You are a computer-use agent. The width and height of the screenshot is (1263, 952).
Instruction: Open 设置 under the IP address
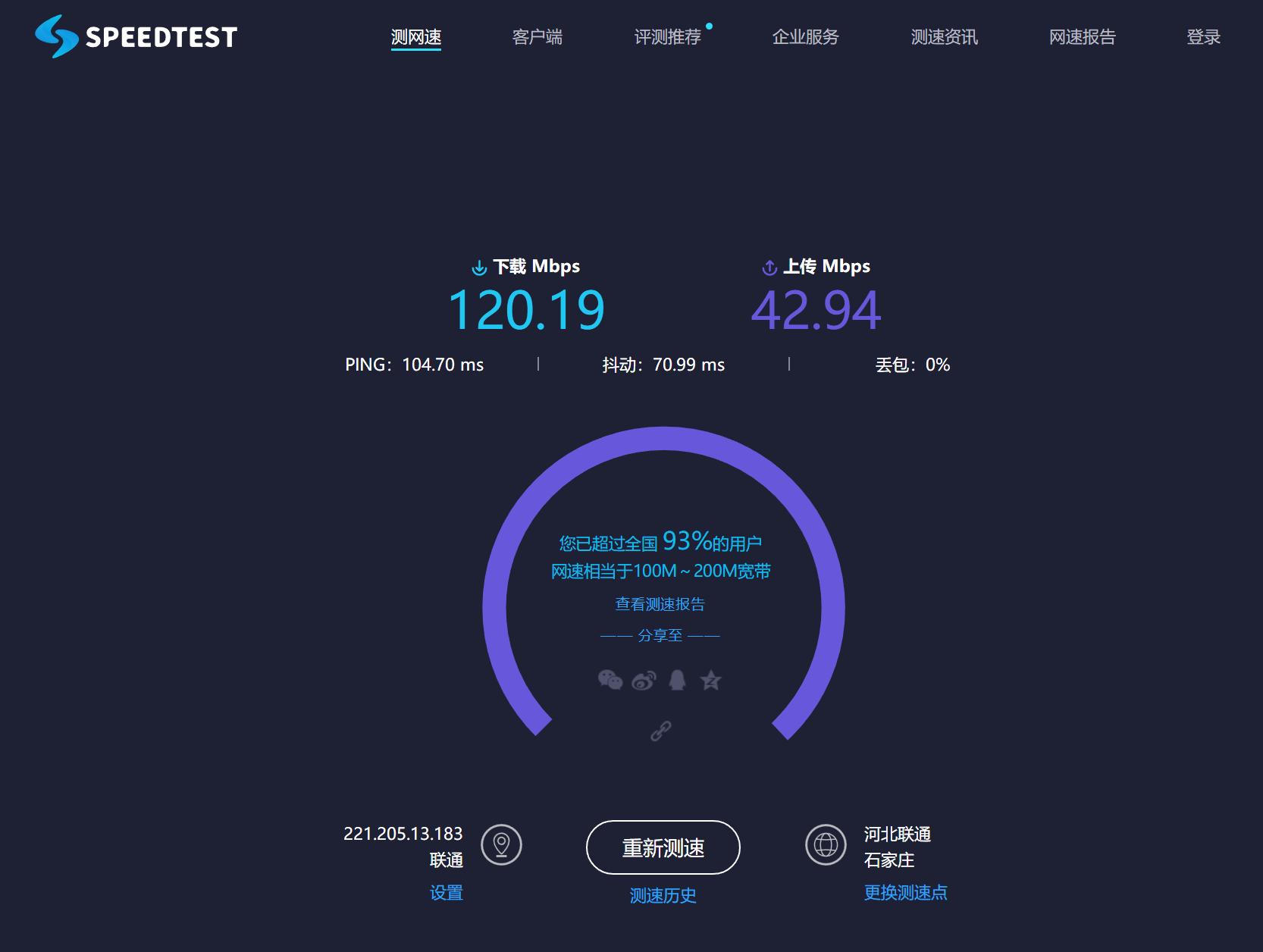pyautogui.click(x=447, y=894)
